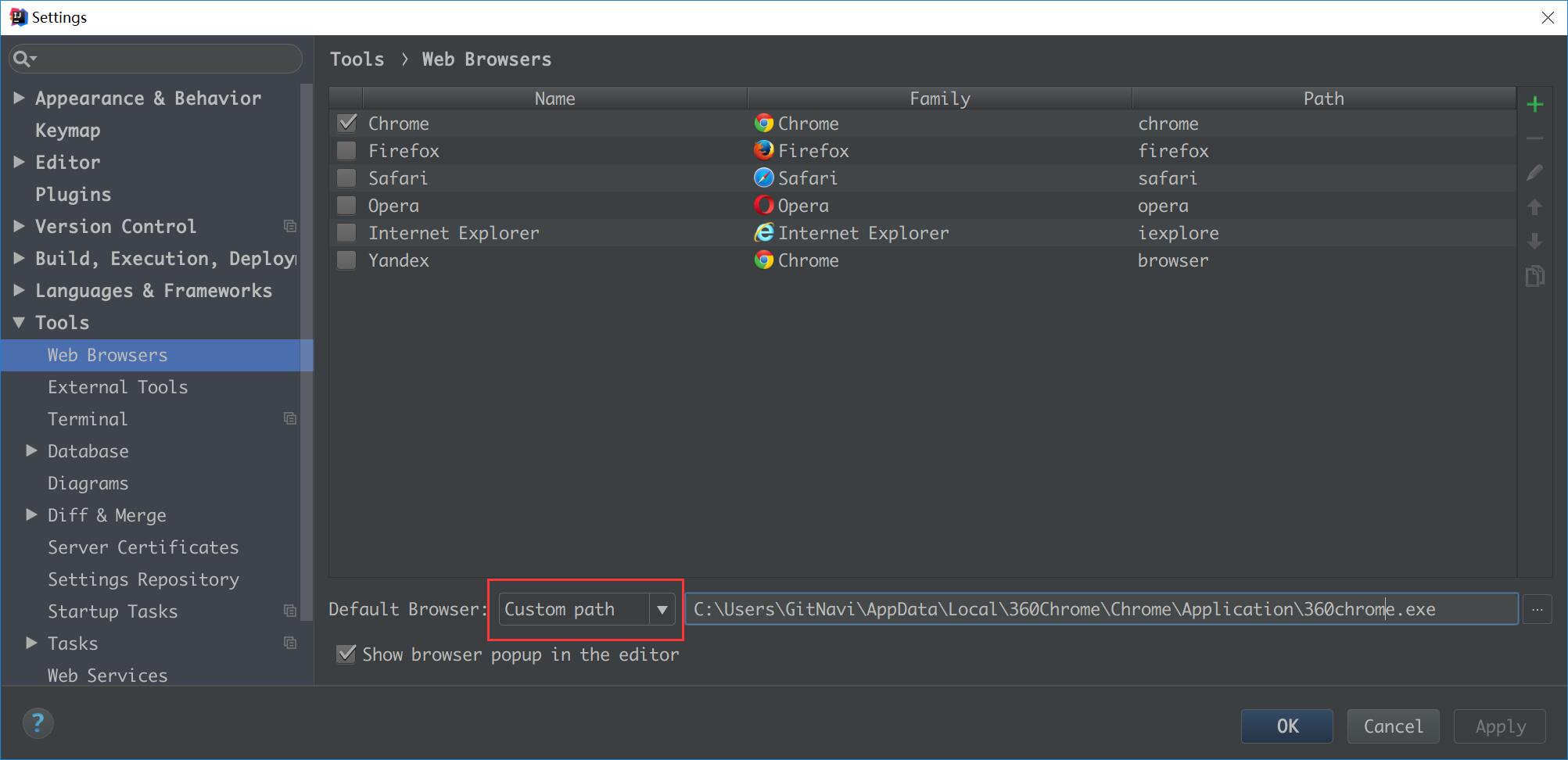The width and height of the screenshot is (1568, 760).
Task: Click the Edit pencil icon
Action: 1534,173
